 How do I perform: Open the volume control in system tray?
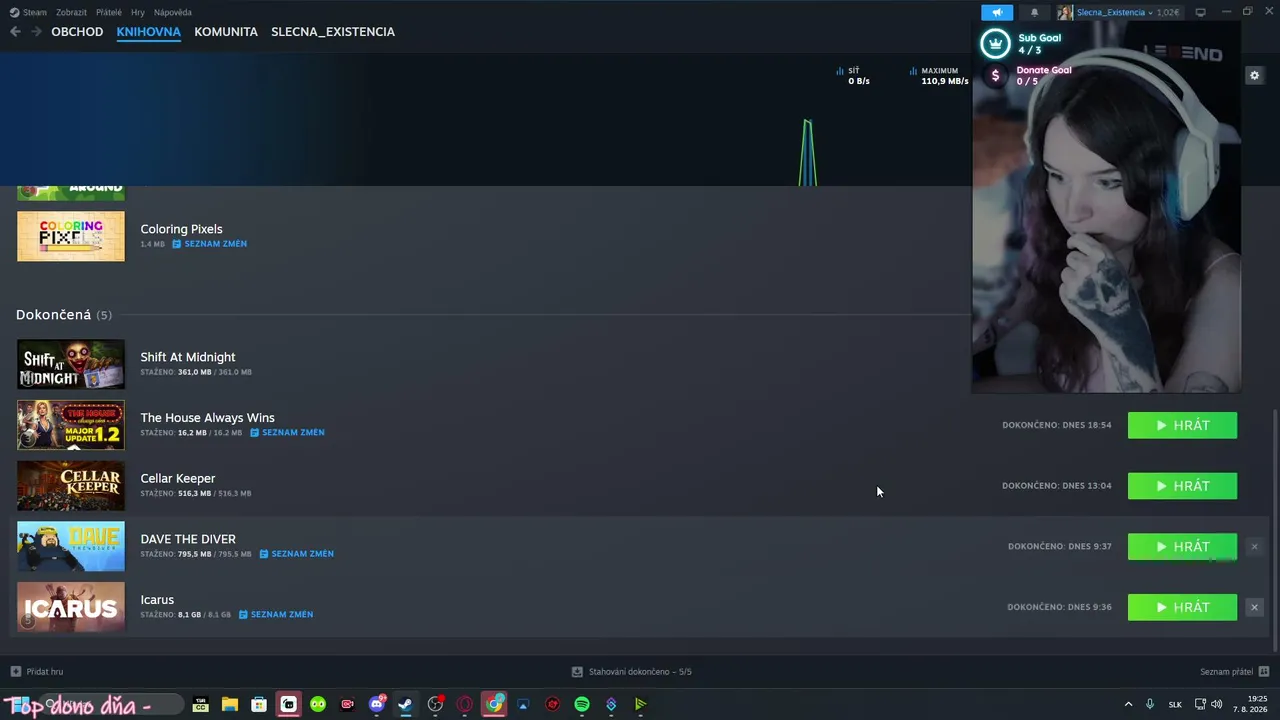[x=1217, y=704]
